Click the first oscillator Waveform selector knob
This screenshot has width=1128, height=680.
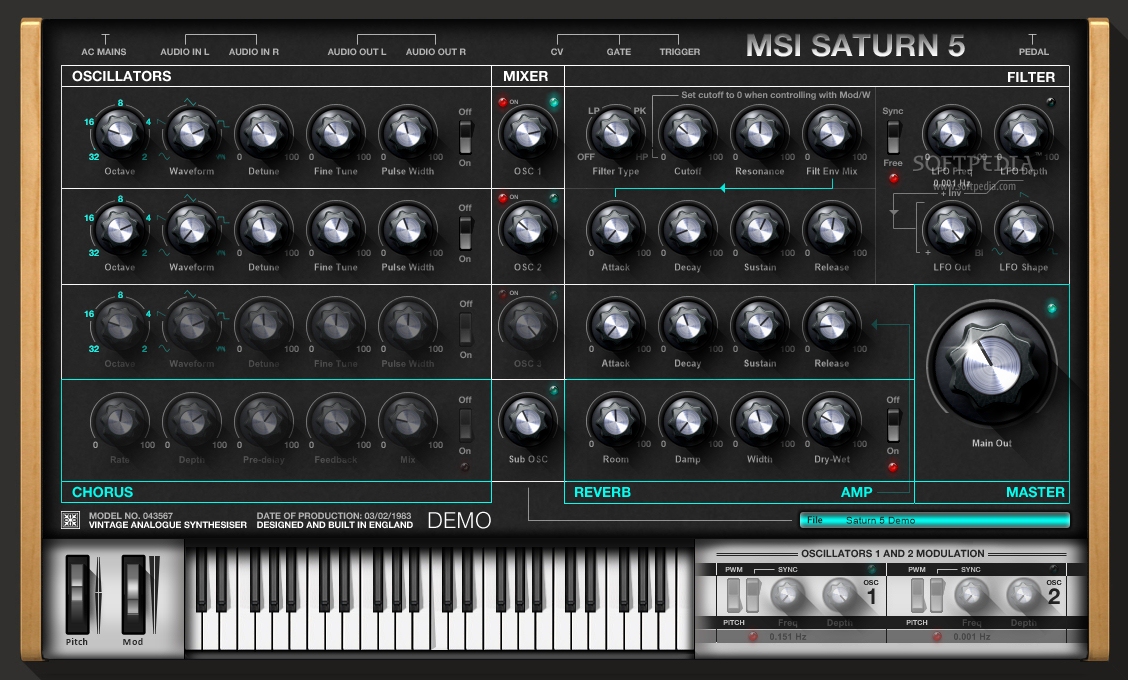point(191,133)
